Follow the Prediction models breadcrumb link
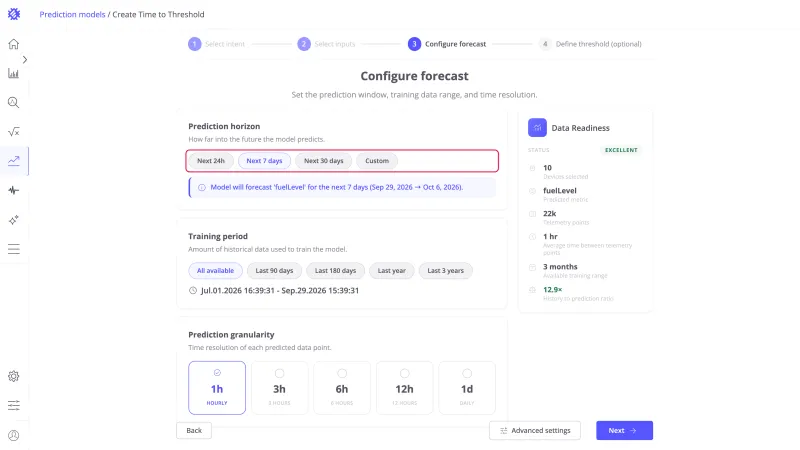Screen dimensions: 800x450 coord(72,14)
